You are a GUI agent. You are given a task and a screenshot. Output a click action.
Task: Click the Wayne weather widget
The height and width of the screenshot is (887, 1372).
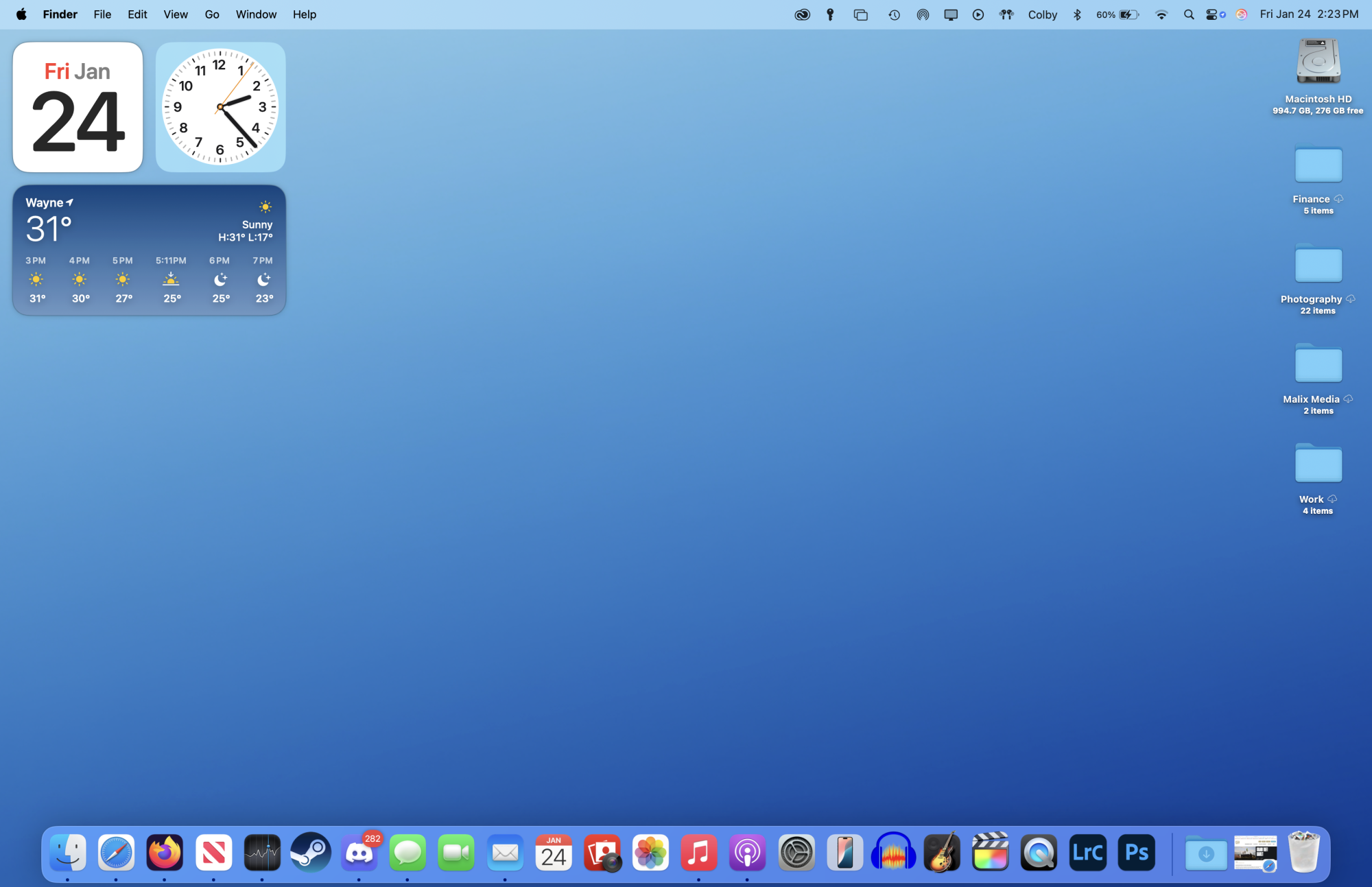(x=149, y=250)
